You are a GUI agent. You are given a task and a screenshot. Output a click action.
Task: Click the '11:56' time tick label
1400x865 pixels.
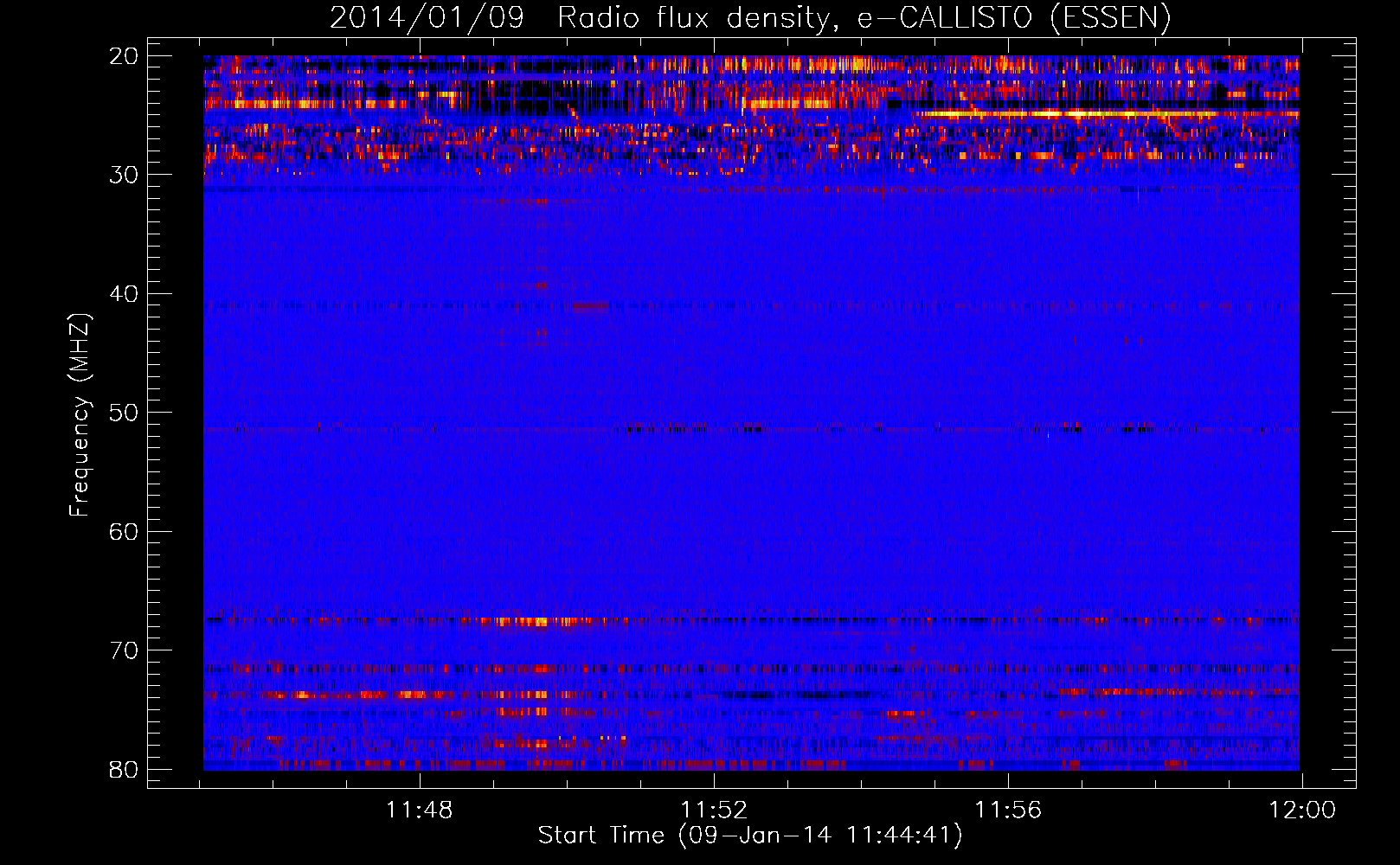click(1008, 811)
